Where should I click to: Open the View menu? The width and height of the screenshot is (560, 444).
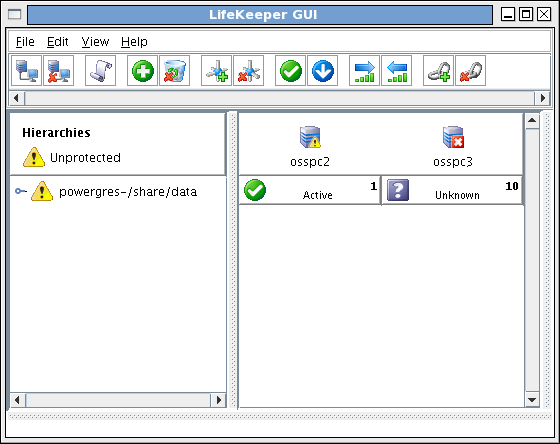[95, 42]
